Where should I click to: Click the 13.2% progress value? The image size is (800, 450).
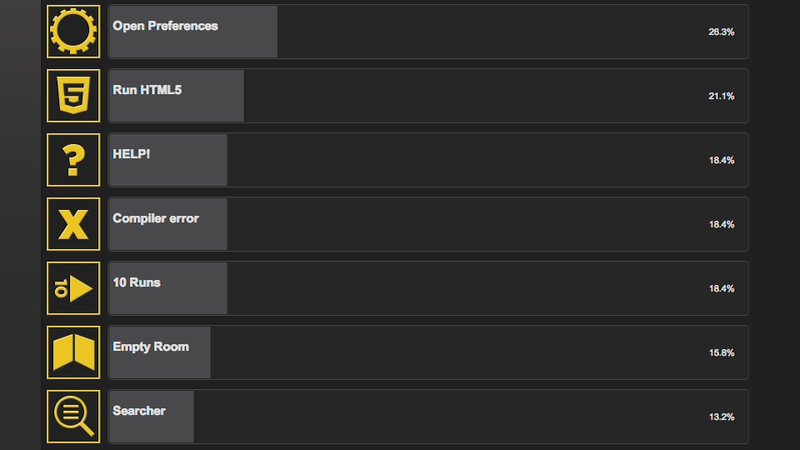(x=721, y=417)
